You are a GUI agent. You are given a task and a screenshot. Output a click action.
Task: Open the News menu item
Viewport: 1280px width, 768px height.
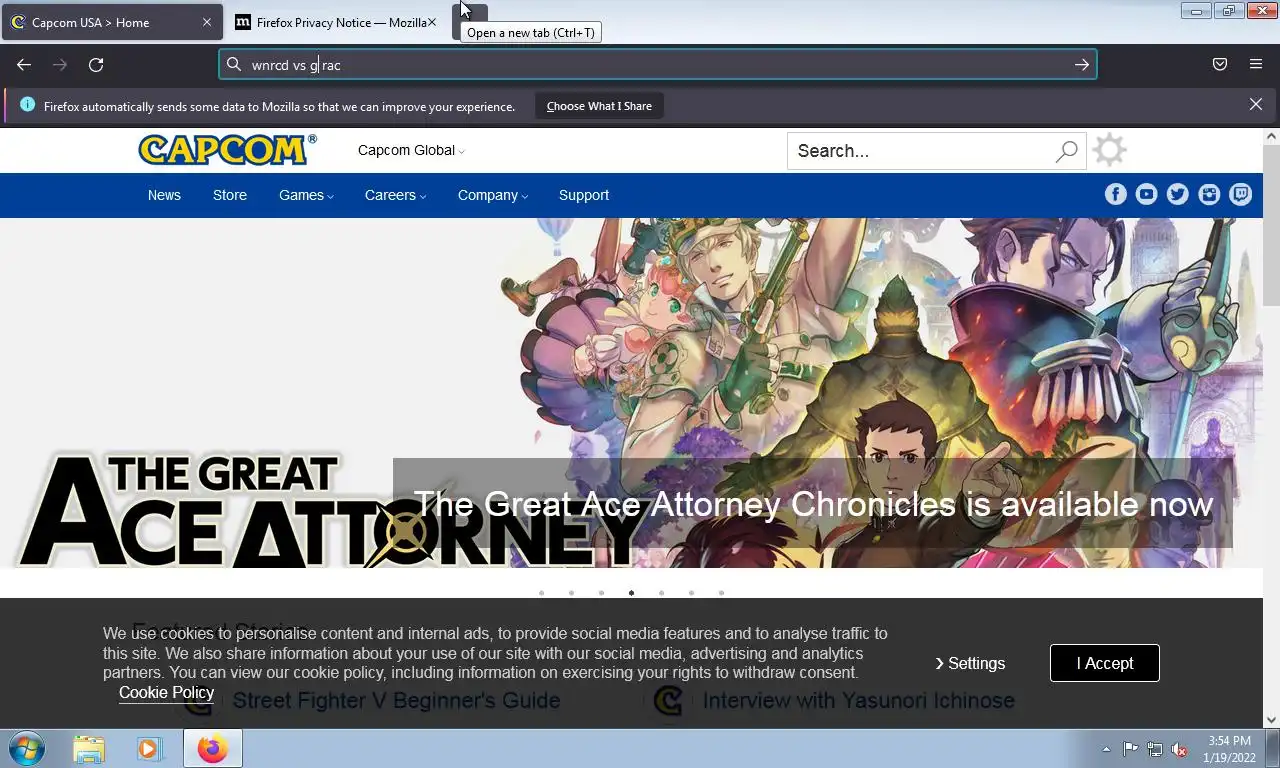(x=164, y=195)
